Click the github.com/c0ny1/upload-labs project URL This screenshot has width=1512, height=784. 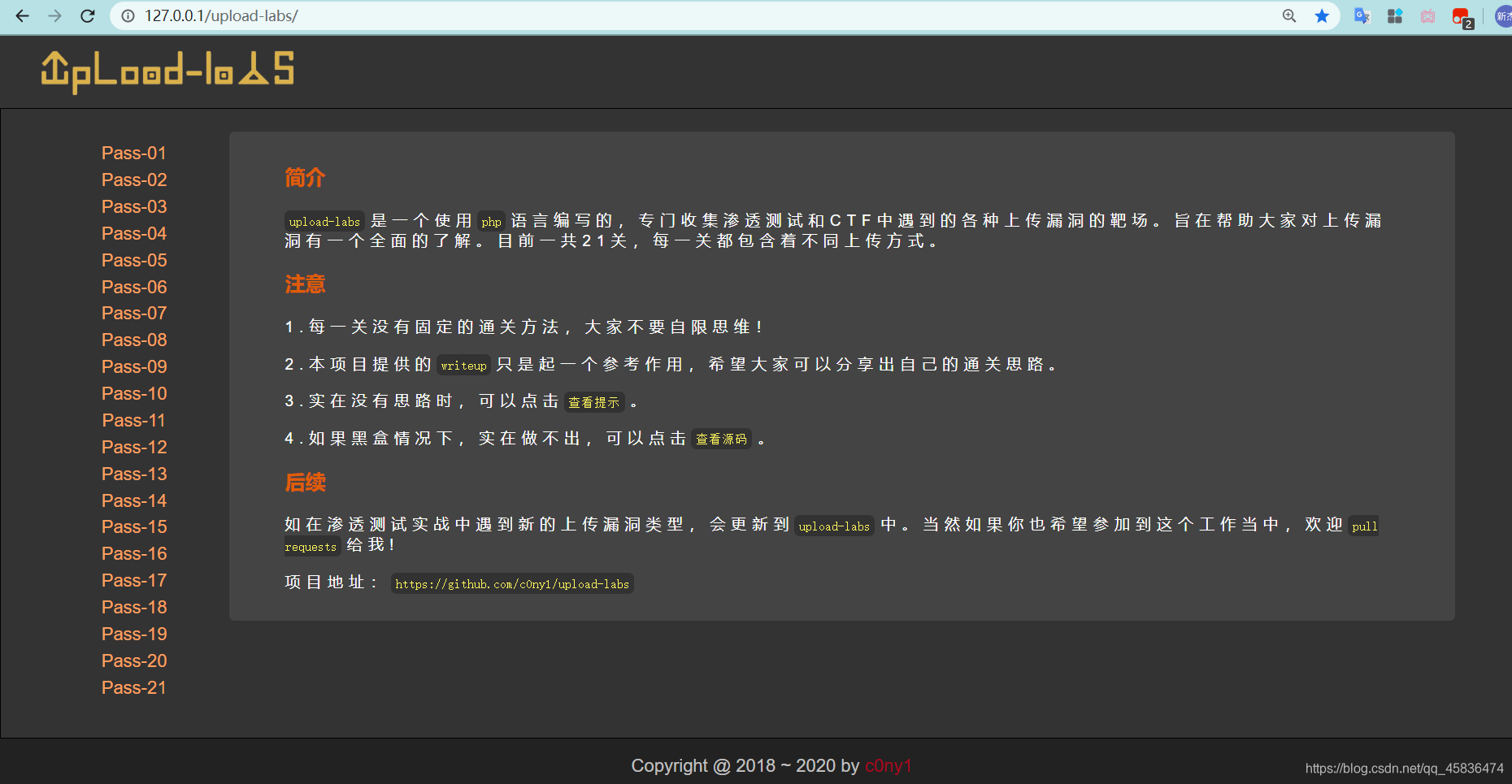pos(512,583)
